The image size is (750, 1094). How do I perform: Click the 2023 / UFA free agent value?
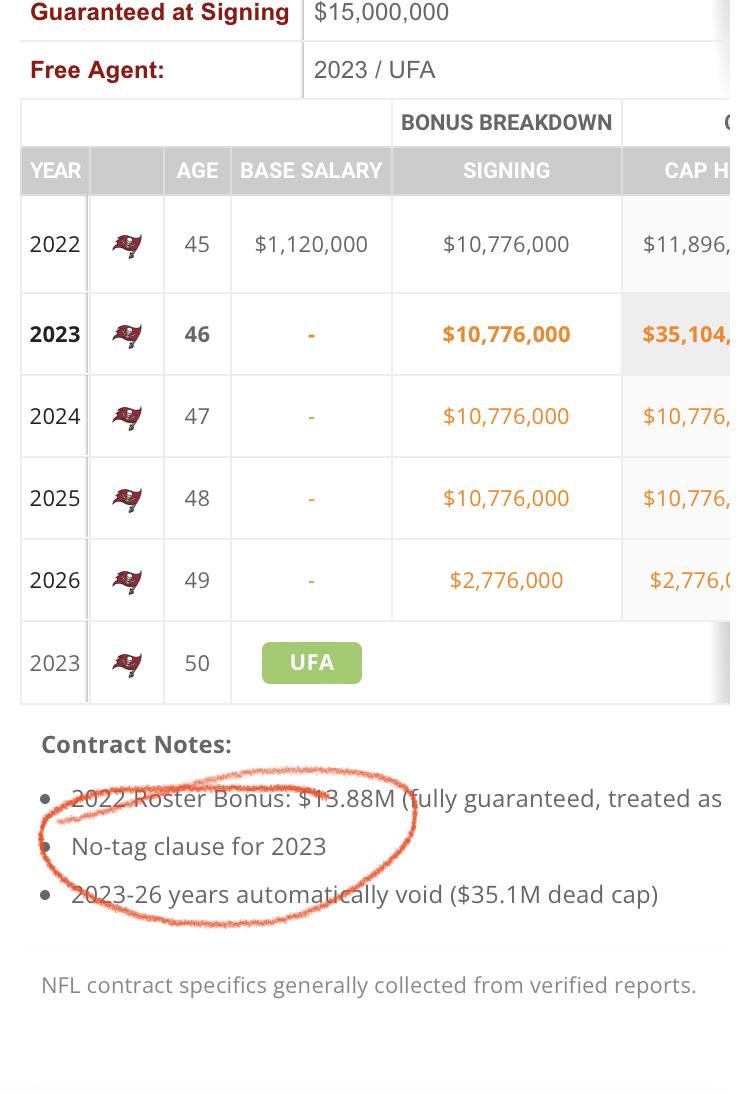tap(375, 70)
